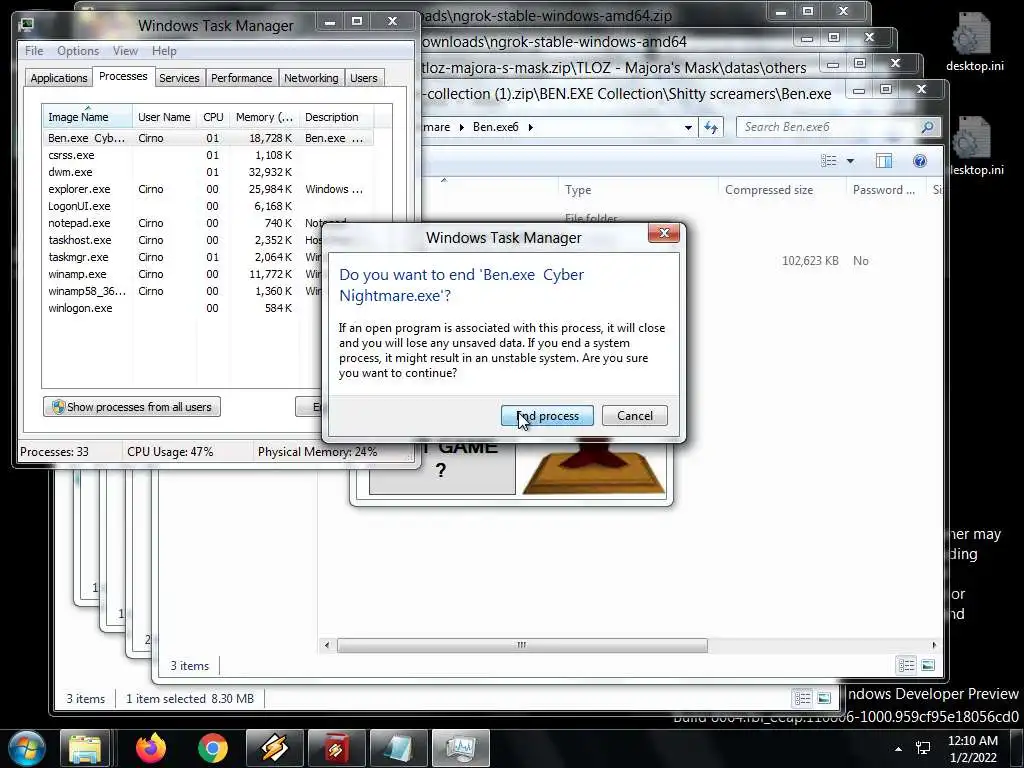Open the view options dropdown arrow

click(x=850, y=161)
